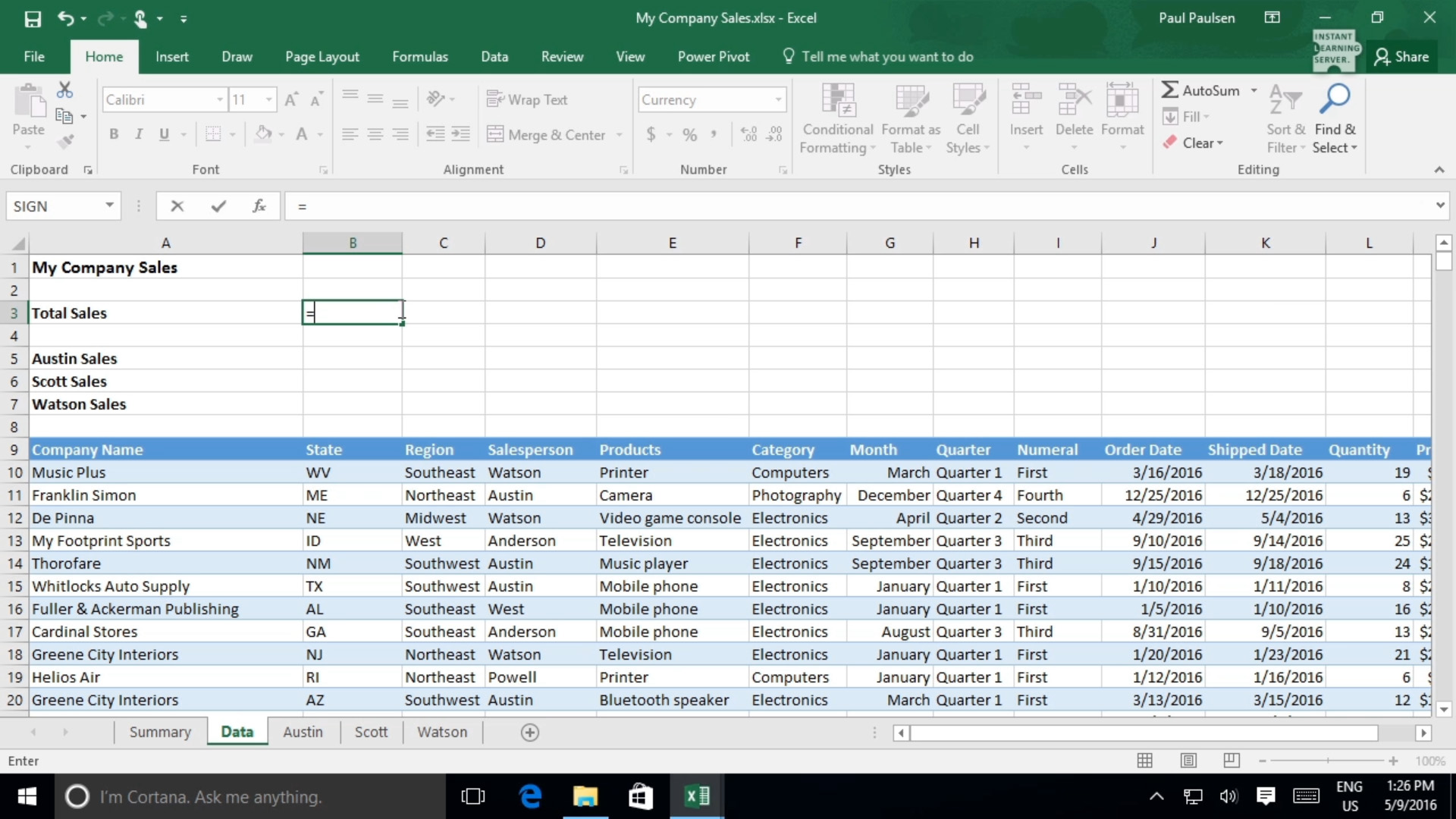Click the Decrease Indent icon
This screenshot has width=1456, height=819.
435,134
